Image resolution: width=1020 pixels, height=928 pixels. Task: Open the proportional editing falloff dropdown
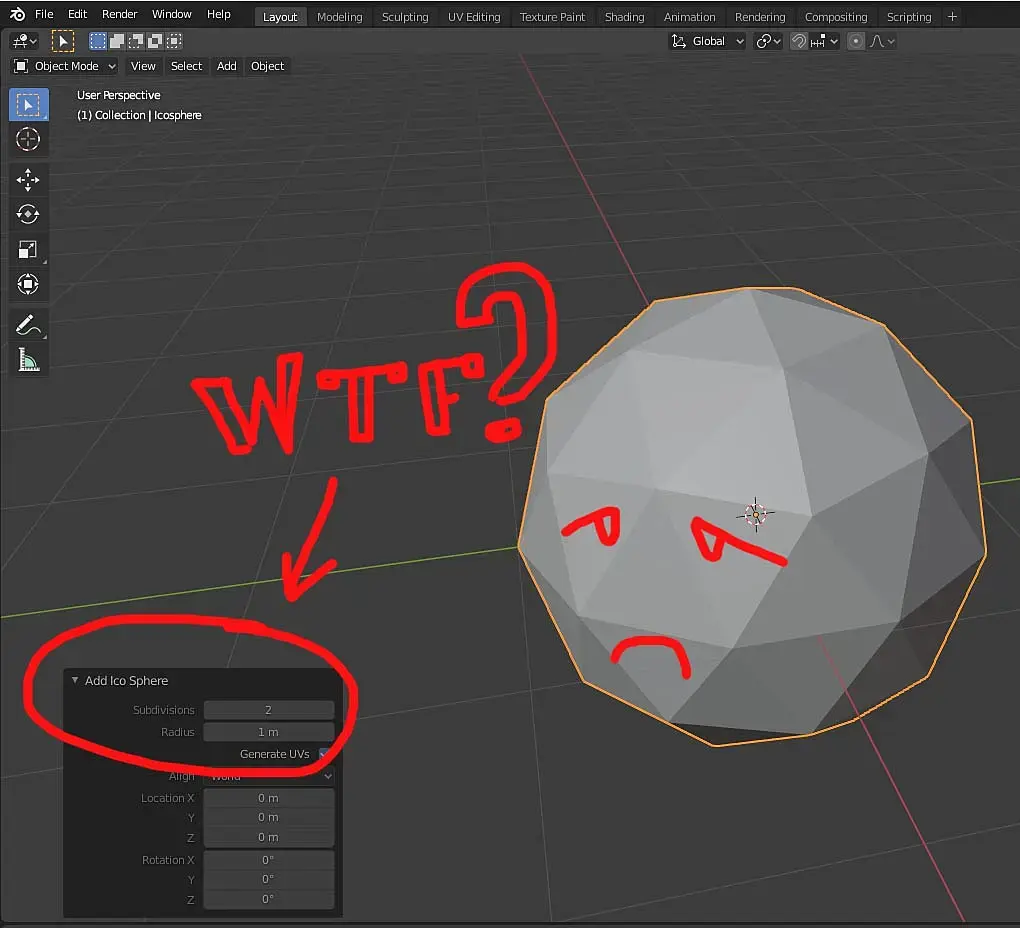882,41
